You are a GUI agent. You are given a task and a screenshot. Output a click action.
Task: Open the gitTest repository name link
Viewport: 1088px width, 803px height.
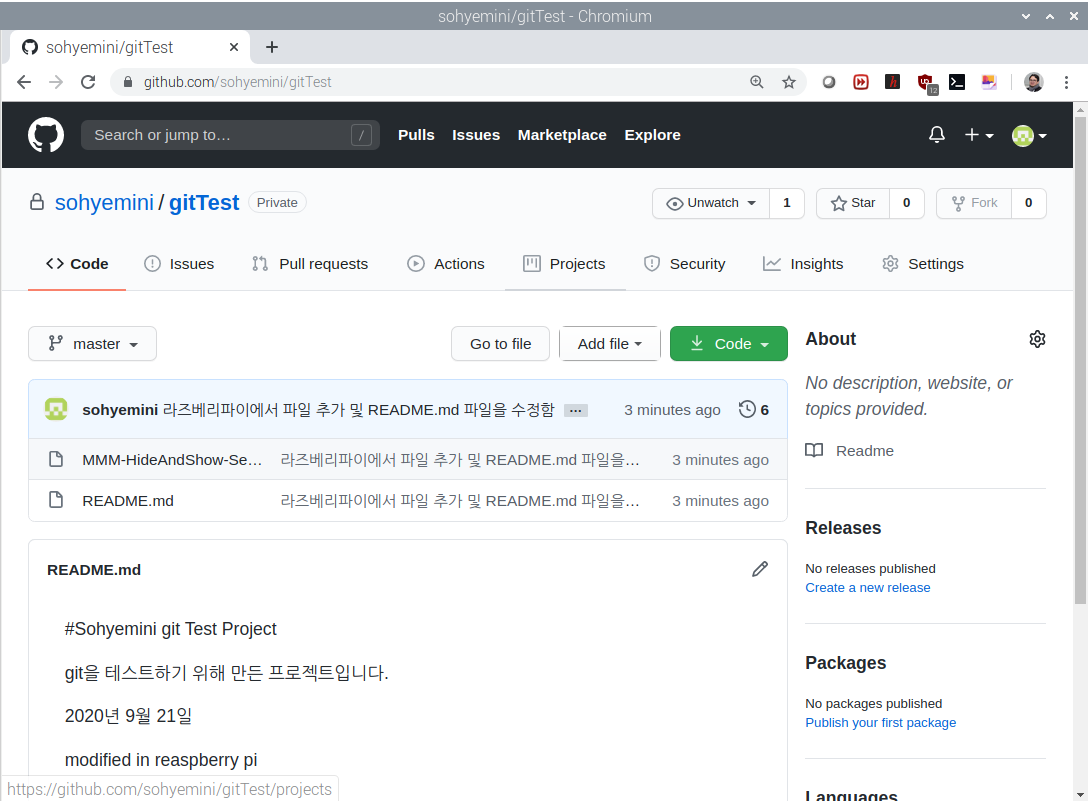point(204,203)
